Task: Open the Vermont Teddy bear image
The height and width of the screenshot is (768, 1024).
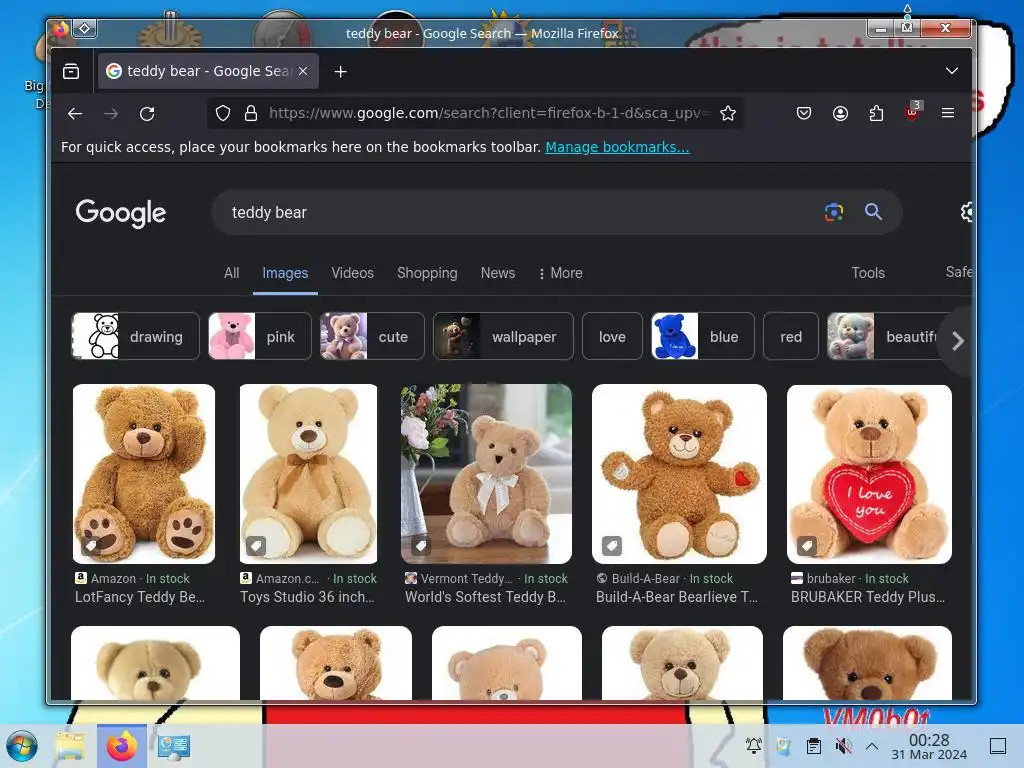Action: coord(486,473)
